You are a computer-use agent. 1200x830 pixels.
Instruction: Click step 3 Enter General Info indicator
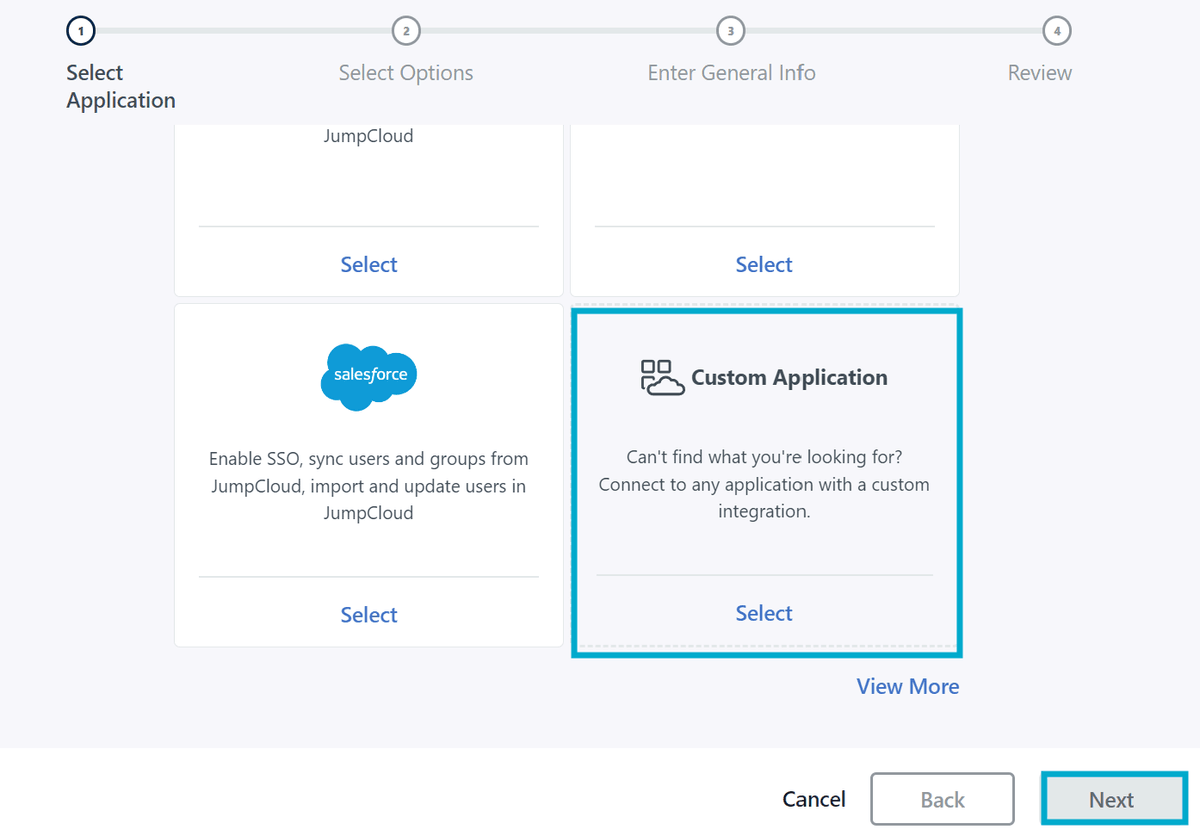(731, 31)
